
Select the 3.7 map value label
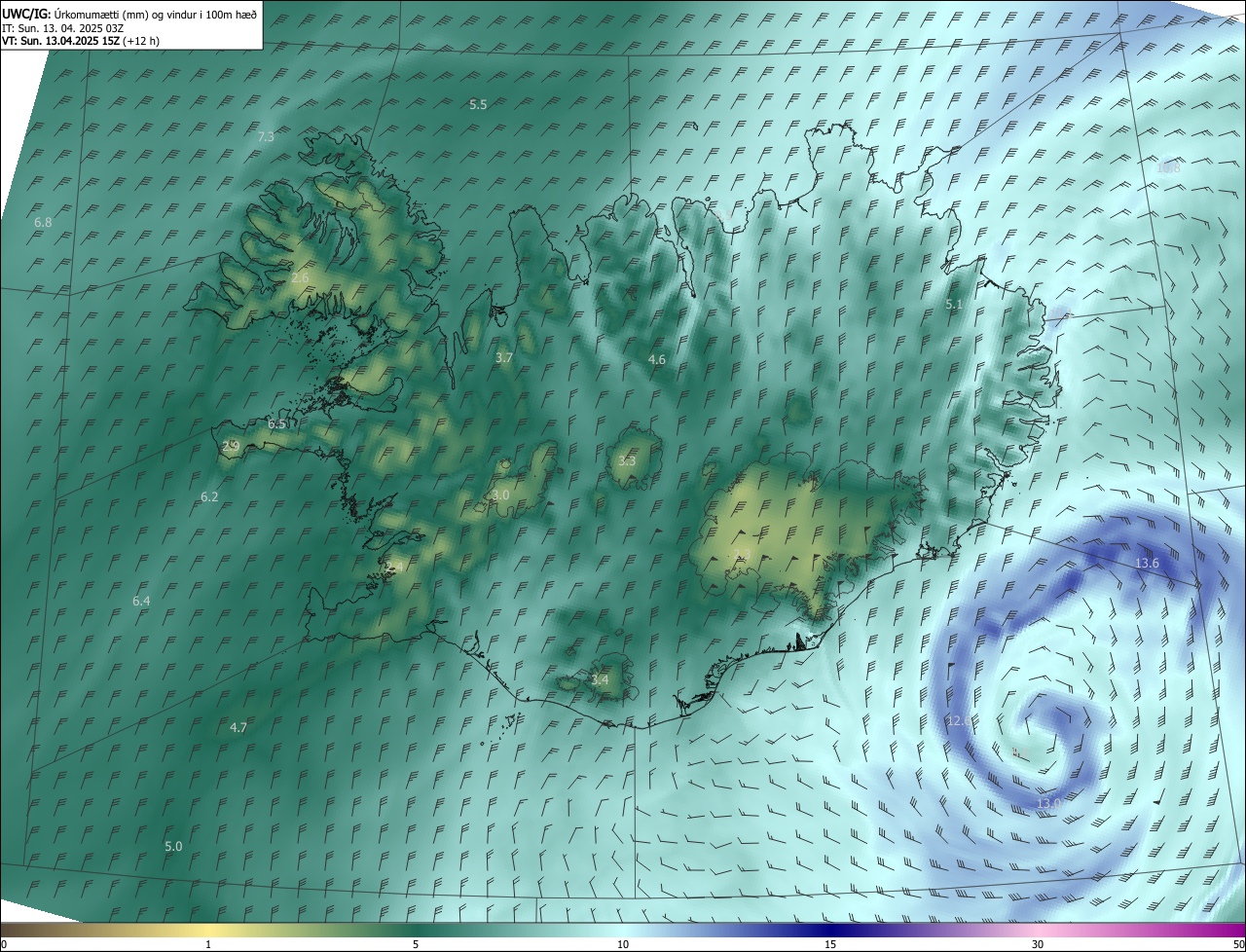pos(504,358)
